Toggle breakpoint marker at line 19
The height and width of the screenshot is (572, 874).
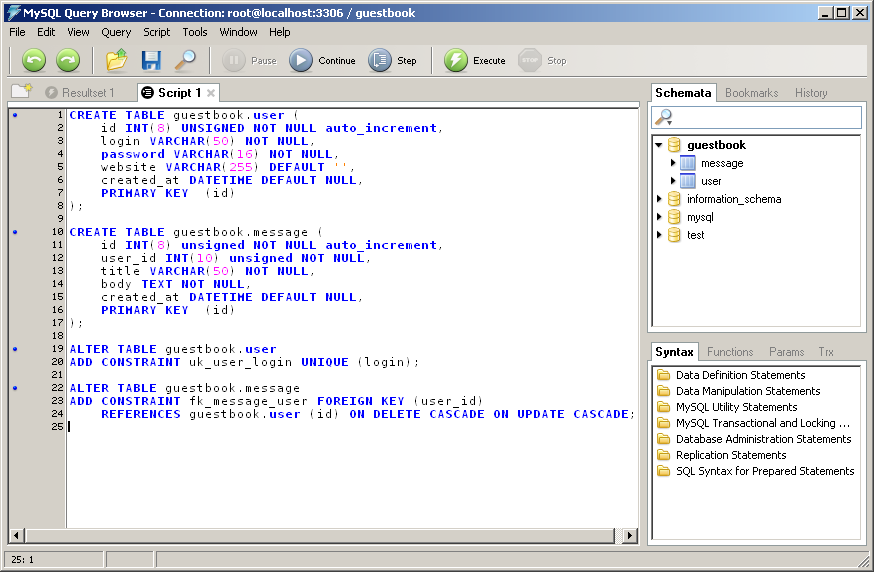click(15, 349)
